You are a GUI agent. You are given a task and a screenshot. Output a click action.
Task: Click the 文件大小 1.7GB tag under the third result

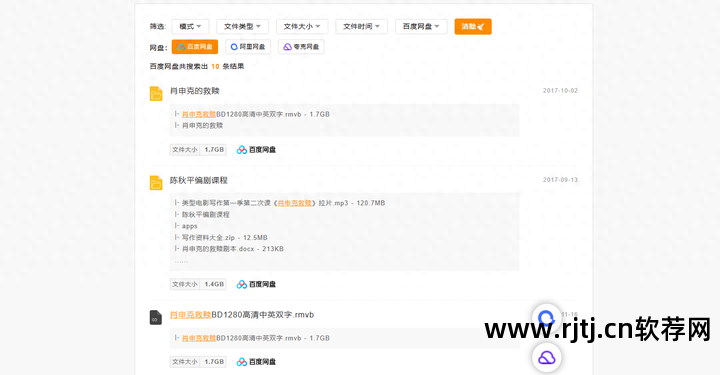click(x=198, y=362)
